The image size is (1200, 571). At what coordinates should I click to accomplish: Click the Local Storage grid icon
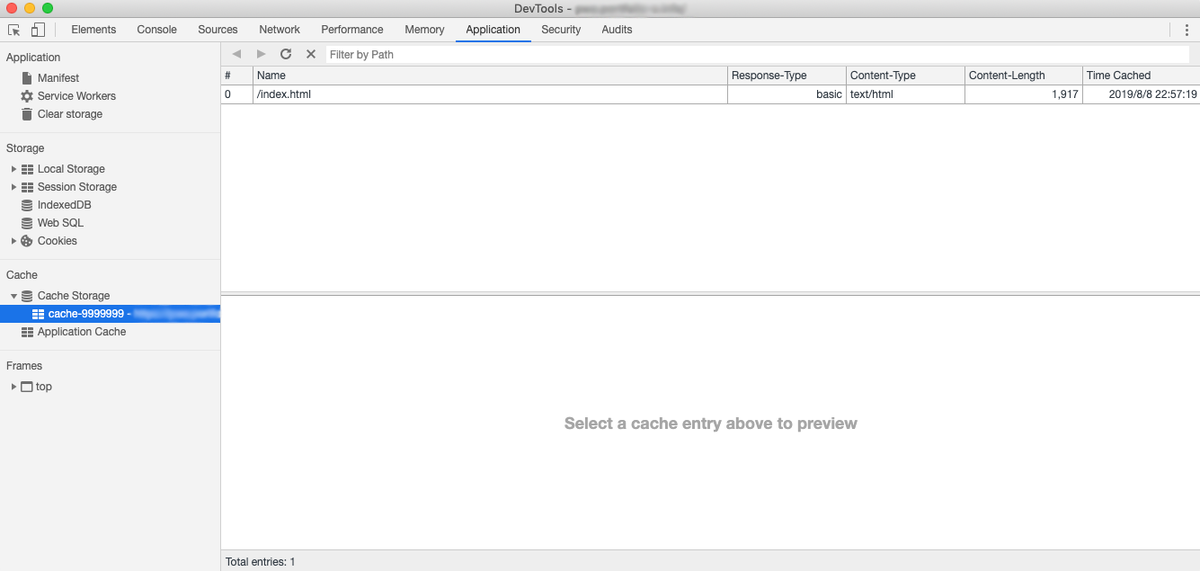coord(28,169)
